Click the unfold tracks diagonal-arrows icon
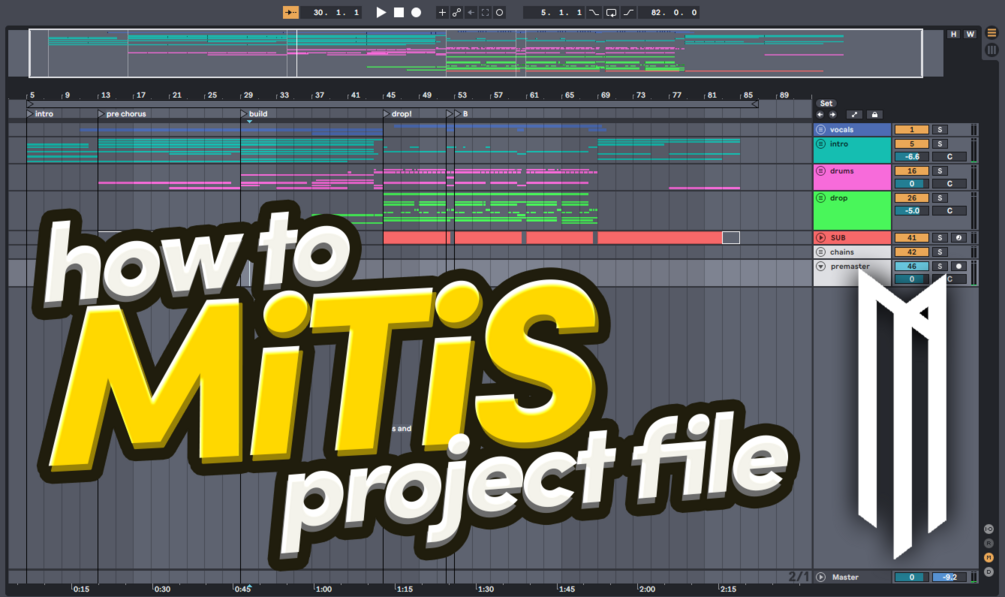 coord(855,115)
